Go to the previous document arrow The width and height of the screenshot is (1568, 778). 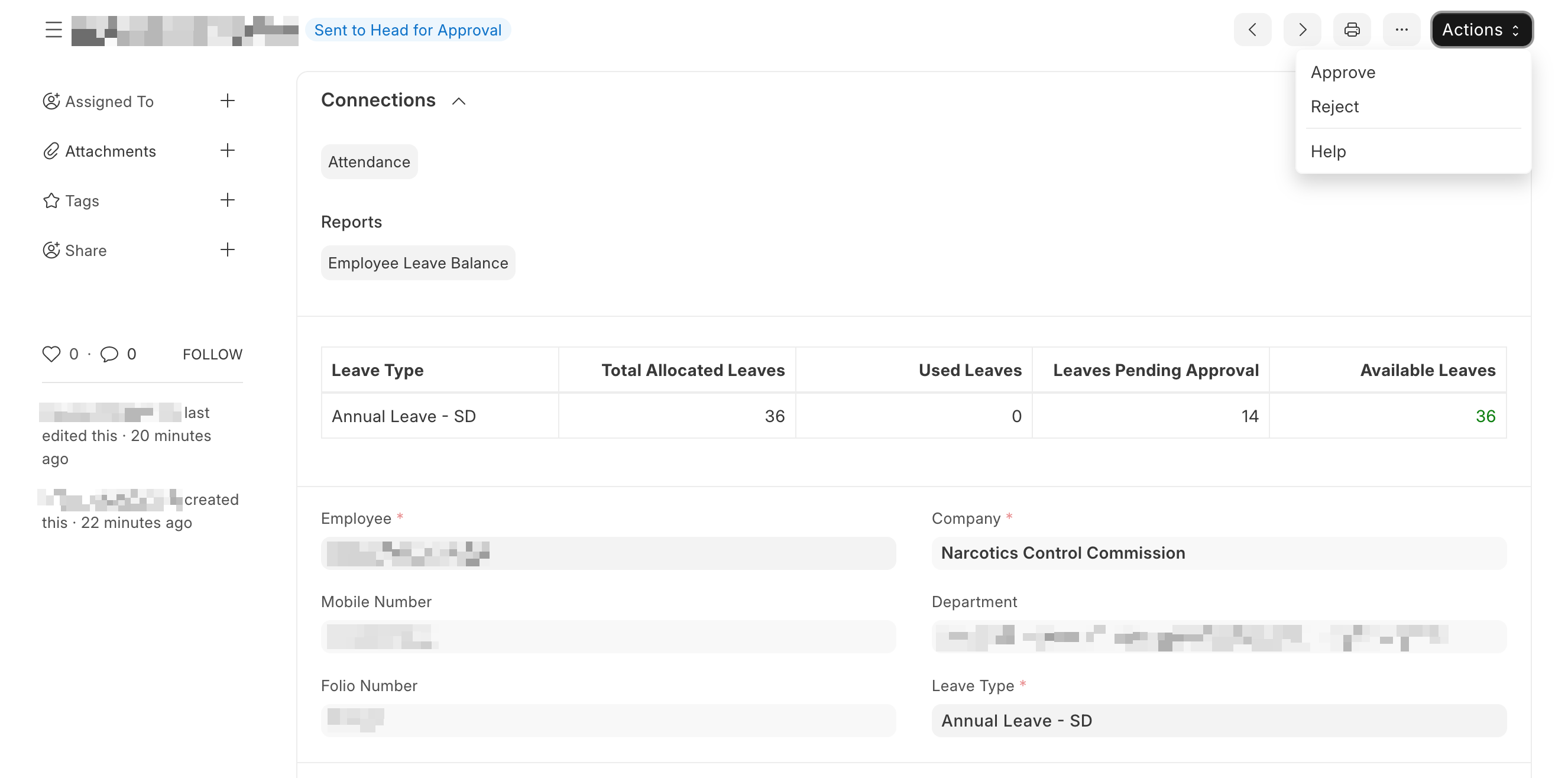pos(1252,30)
